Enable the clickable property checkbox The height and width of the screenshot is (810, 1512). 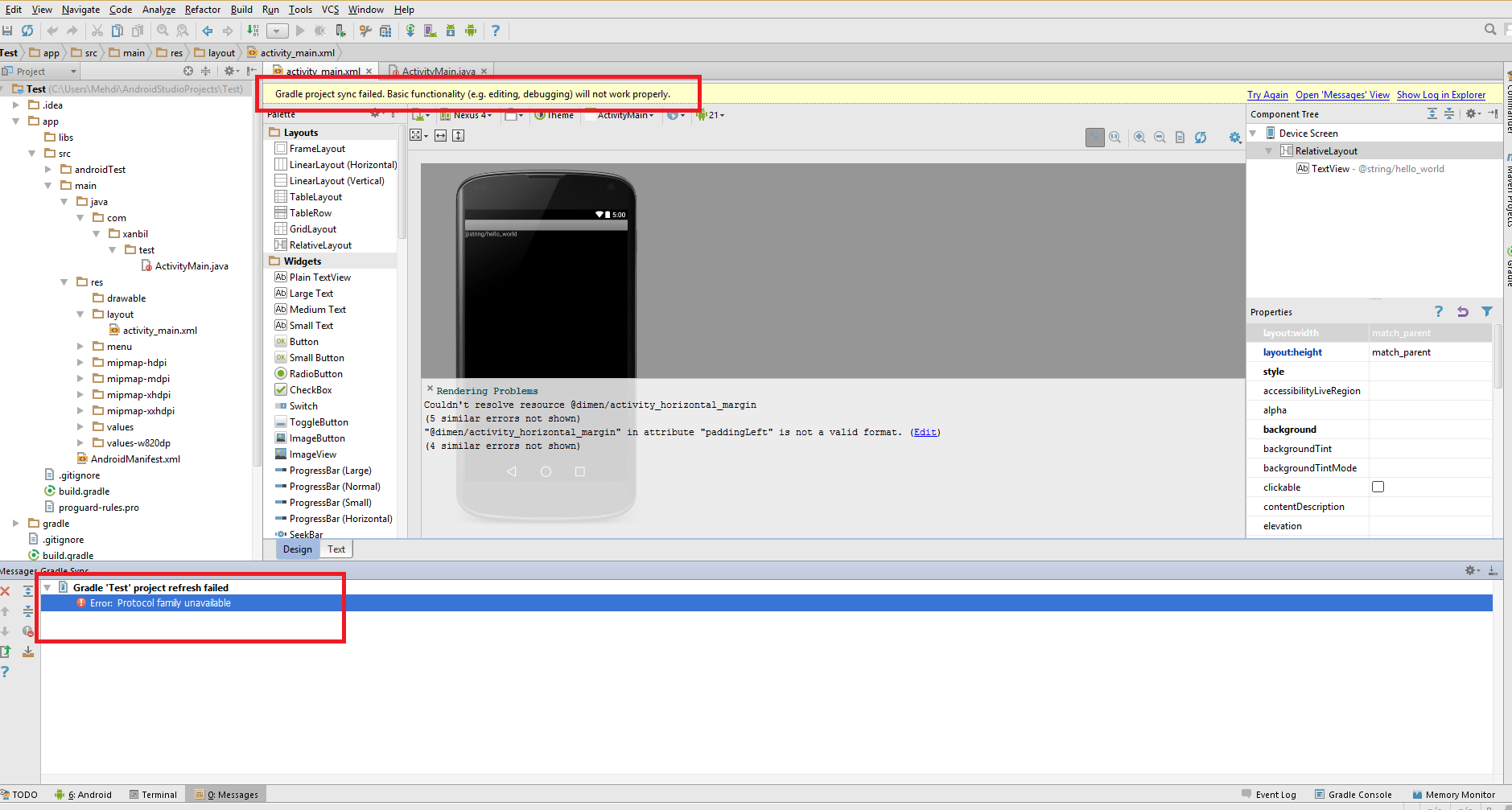pyautogui.click(x=1378, y=487)
